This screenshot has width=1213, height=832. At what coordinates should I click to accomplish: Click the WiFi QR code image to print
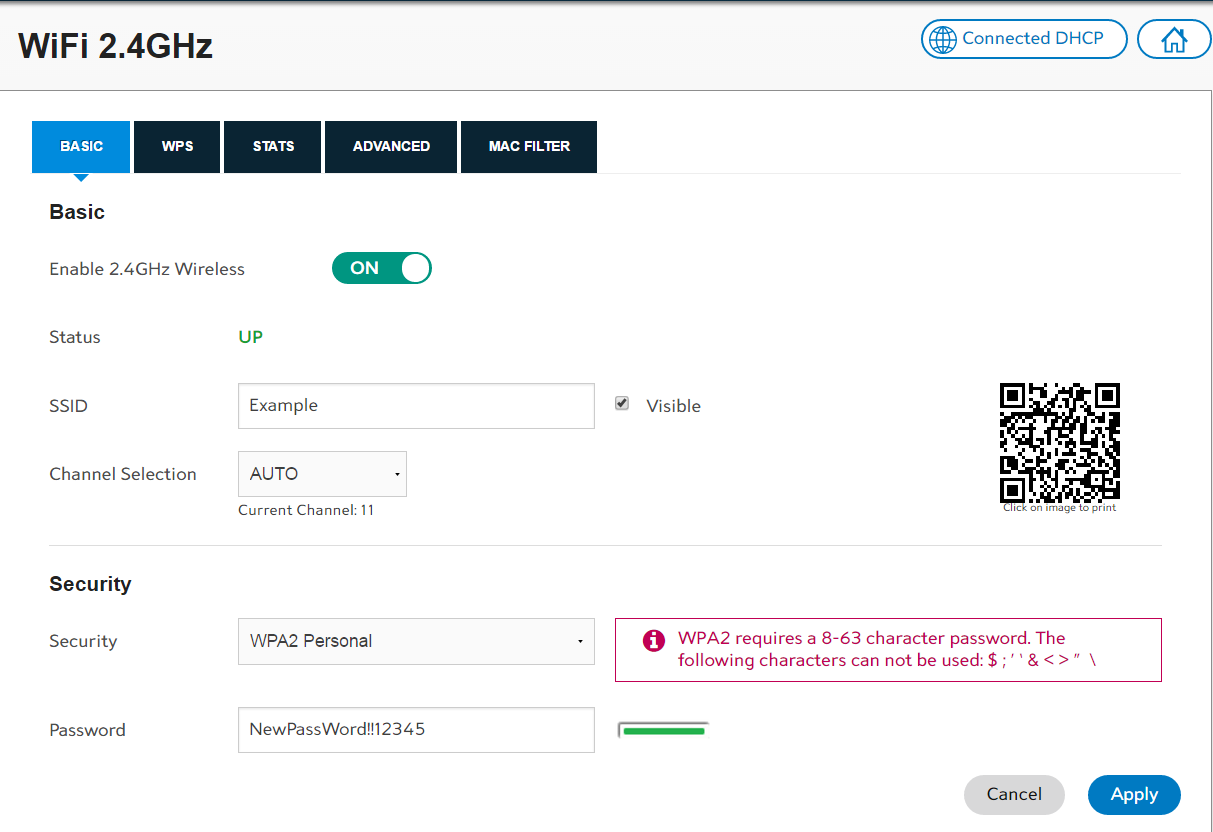point(1060,442)
